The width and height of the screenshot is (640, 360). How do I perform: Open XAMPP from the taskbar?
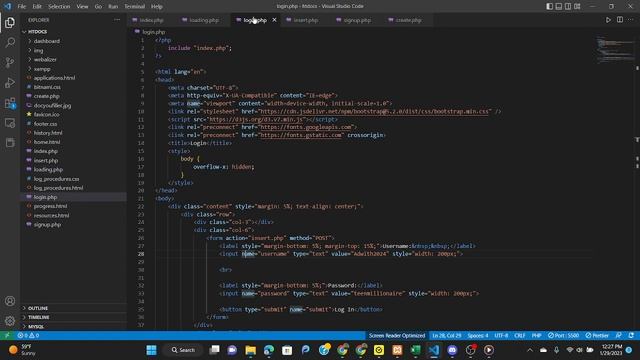[397, 350]
